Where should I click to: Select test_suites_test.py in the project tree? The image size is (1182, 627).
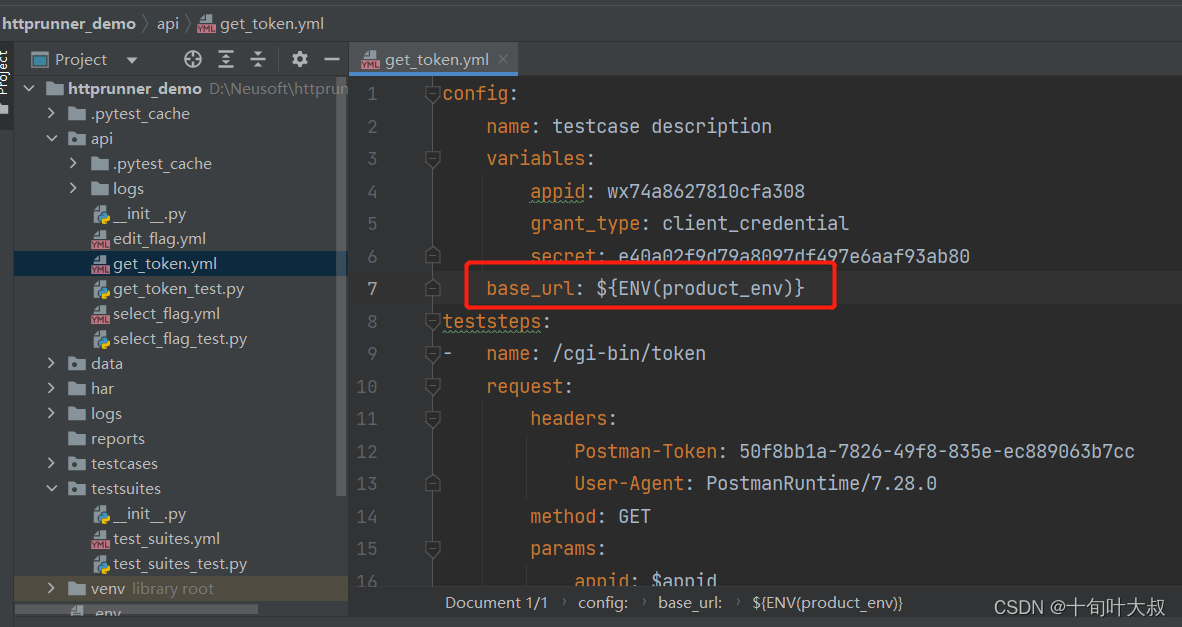pyautogui.click(x=179, y=564)
